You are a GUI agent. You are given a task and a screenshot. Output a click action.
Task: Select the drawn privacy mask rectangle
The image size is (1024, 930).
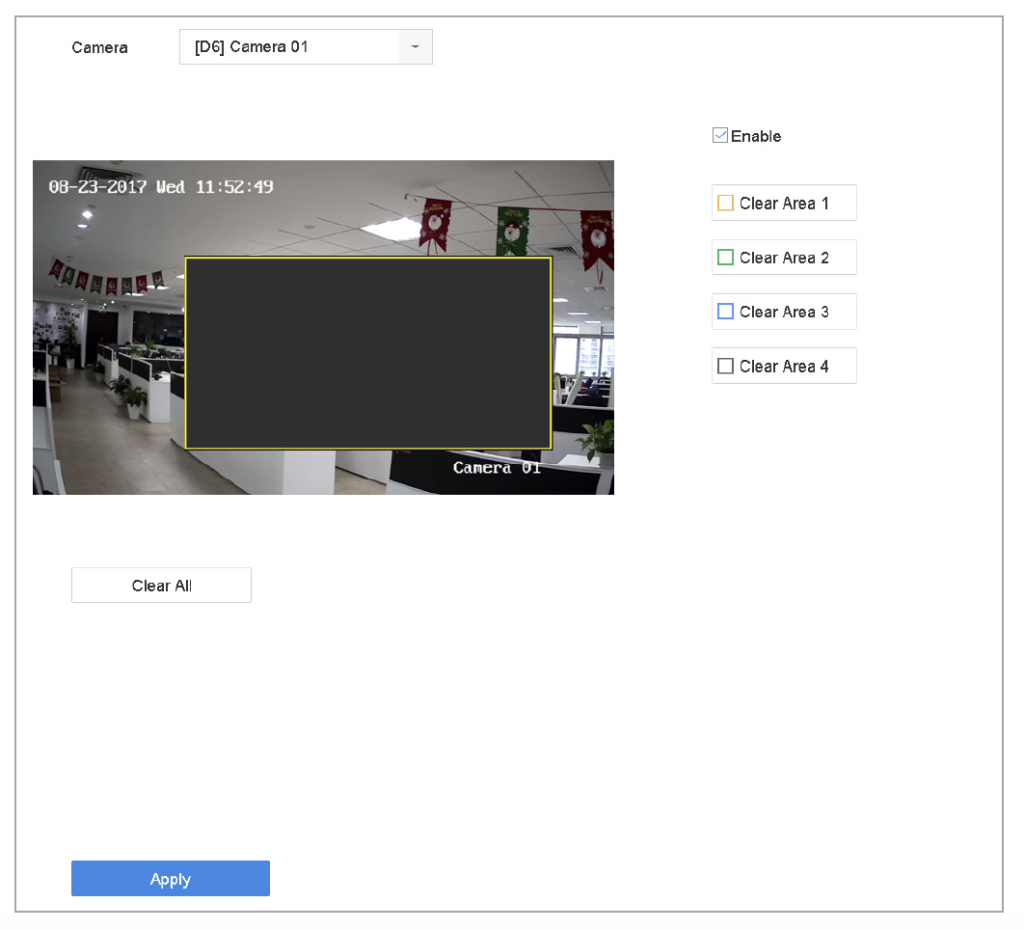tap(368, 352)
